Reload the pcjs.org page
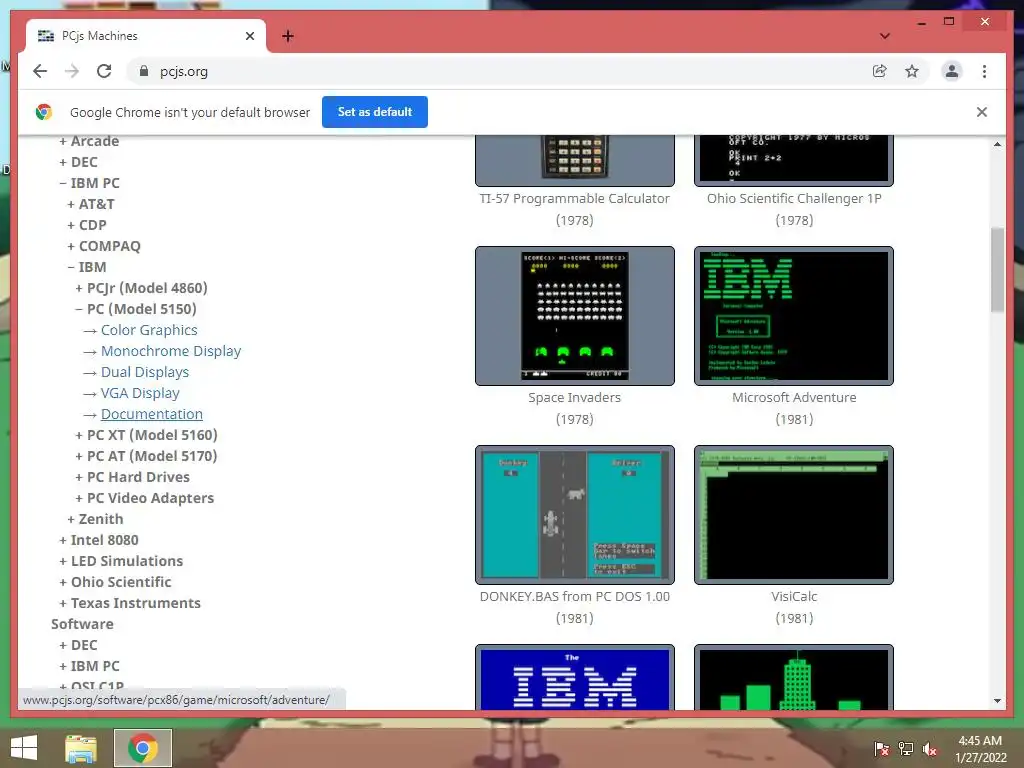Viewport: 1024px width, 768px height. point(104,71)
